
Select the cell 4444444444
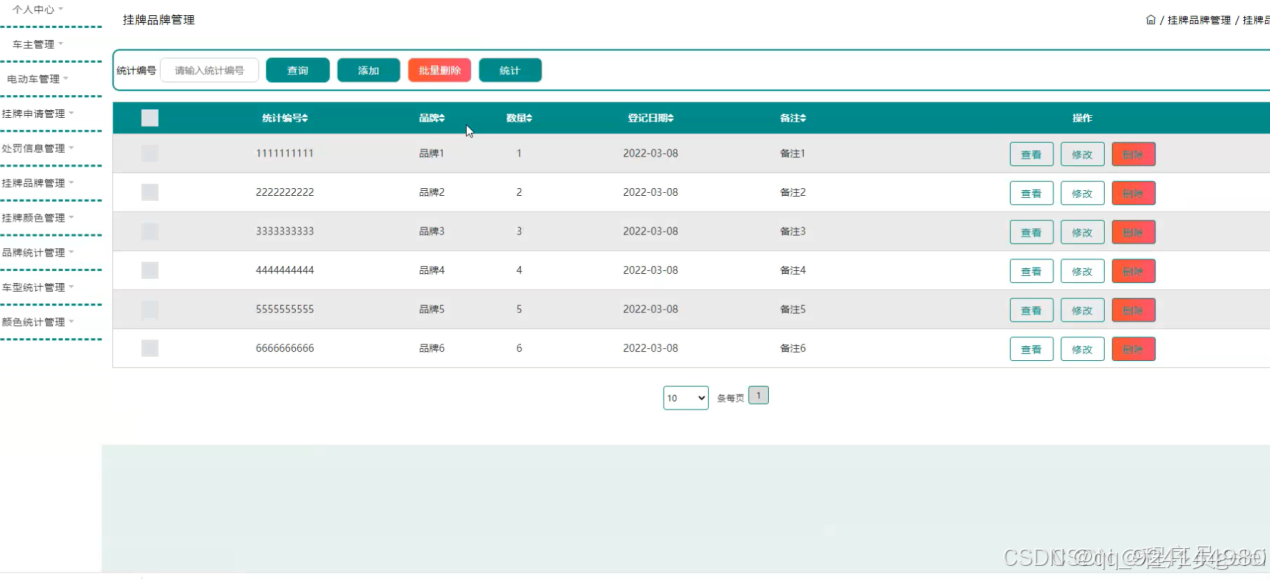tap(285, 270)
